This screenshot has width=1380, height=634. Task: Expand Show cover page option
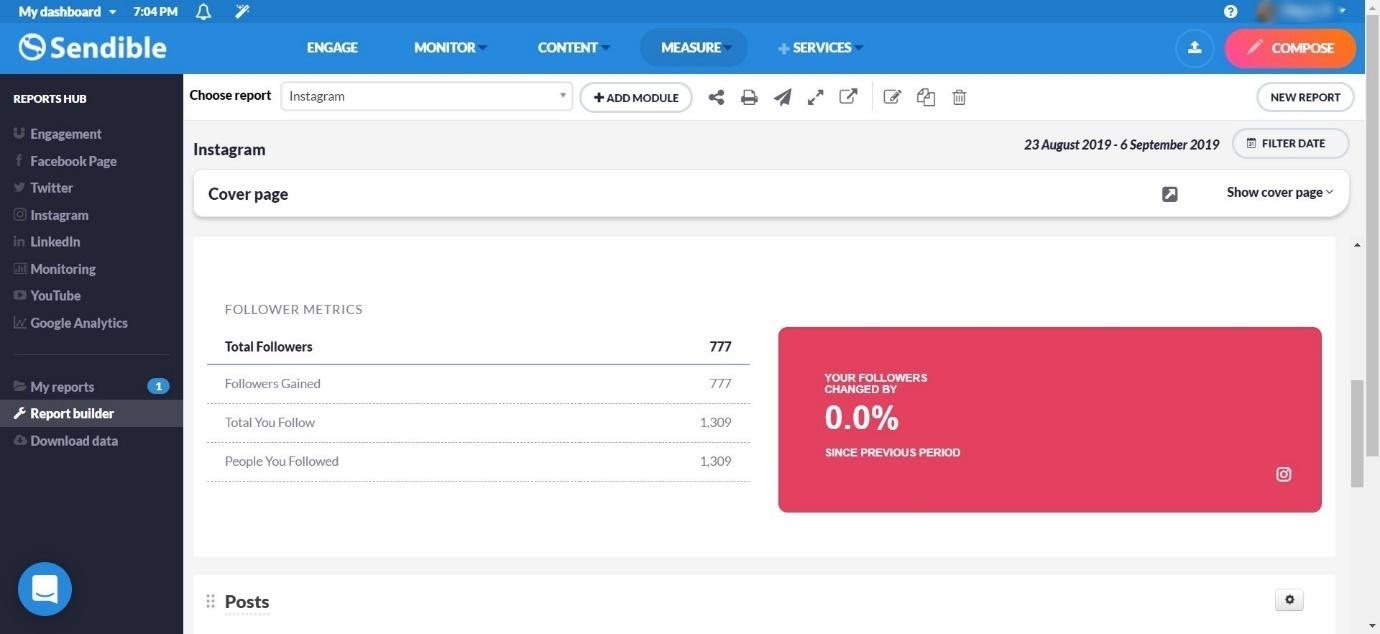pyautogui.click(x=1280, y=192)
